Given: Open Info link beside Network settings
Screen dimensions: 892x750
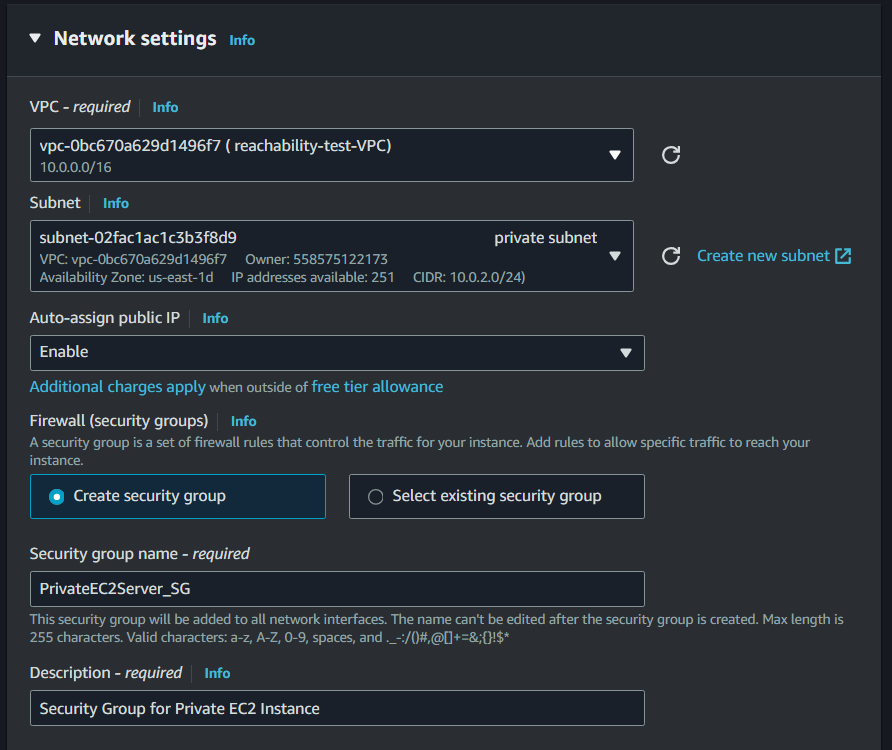Looking at the screenshot, I should [242, 40].
